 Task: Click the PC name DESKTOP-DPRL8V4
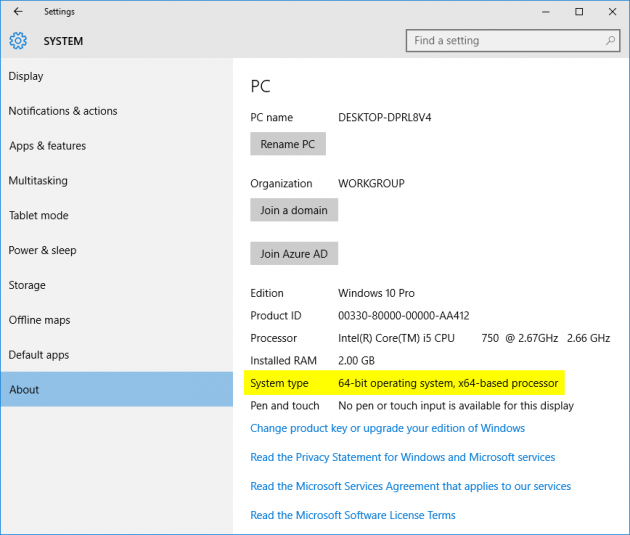(385, 117)
